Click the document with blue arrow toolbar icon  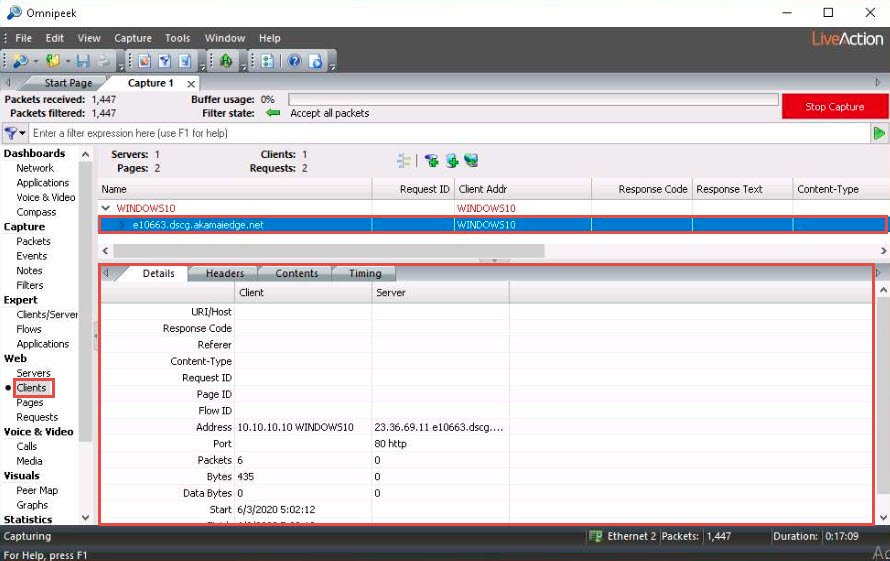tap(316, 60)
